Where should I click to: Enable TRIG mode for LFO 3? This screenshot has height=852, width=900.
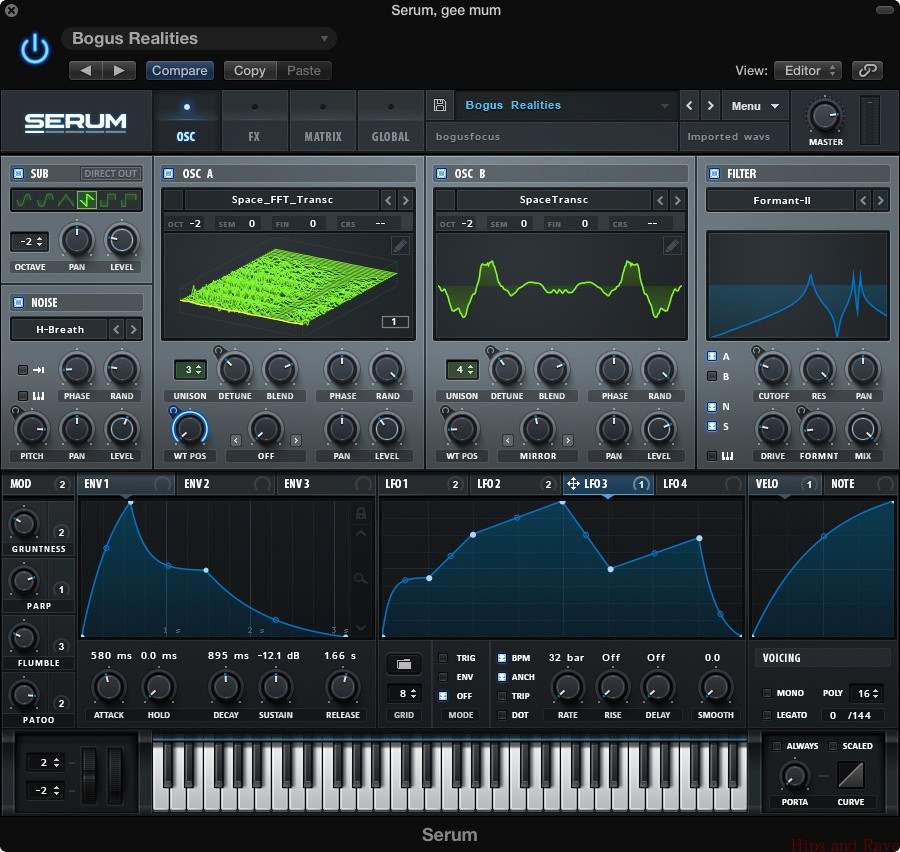(x=443, y=658)
